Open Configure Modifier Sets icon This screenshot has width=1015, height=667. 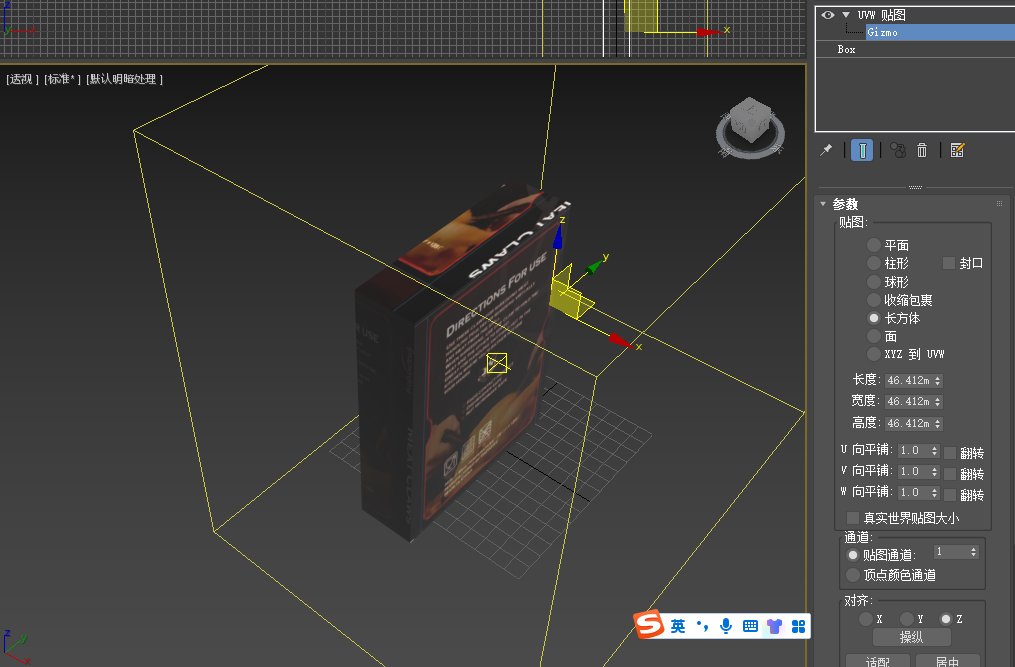tap(957, 150)
